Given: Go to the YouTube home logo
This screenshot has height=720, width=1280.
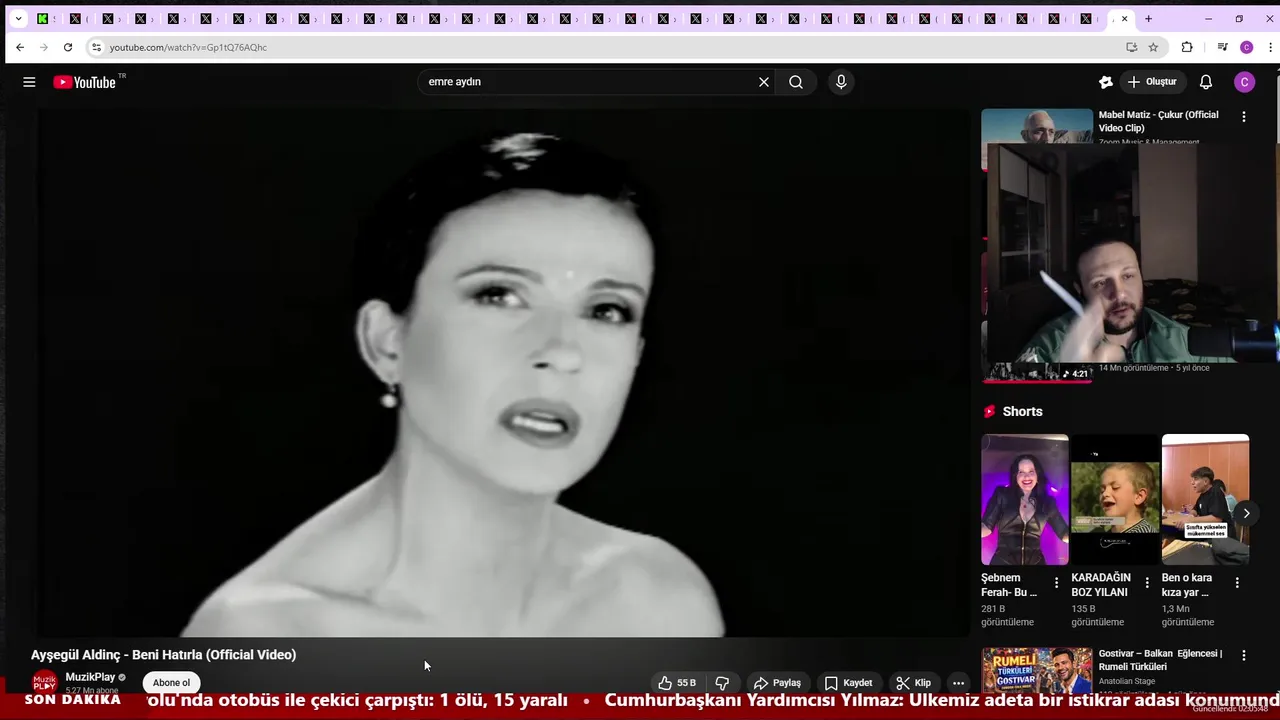Looking at the screenshot, I should click(x=85, y=82).
